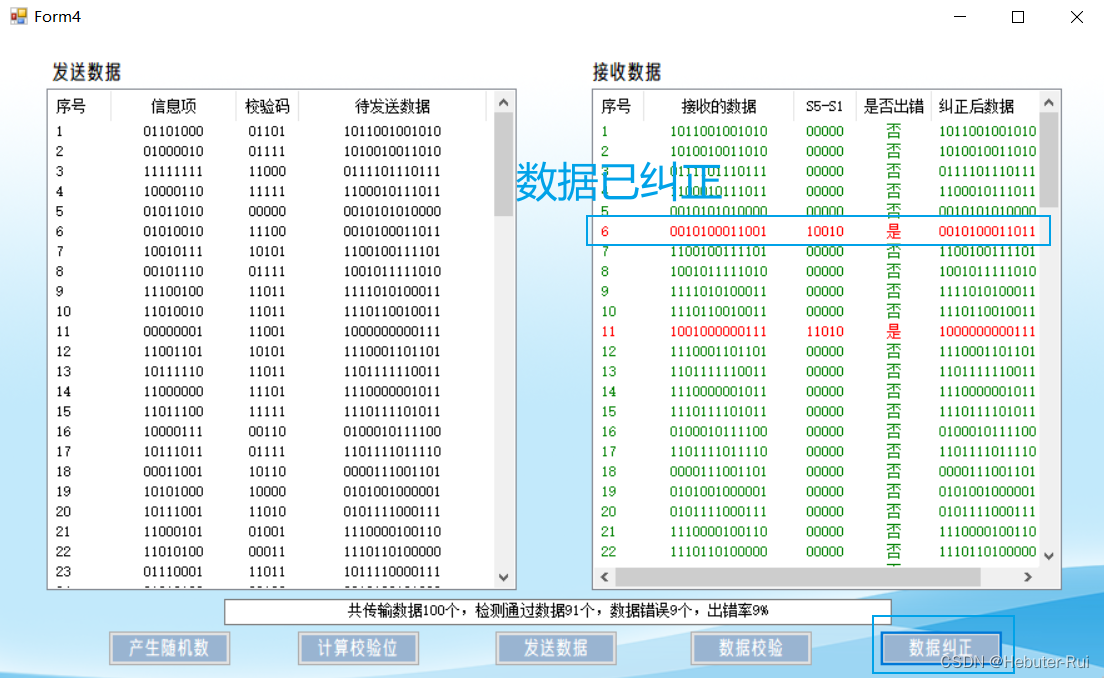Viewport: 1104px width, 678px height.
Task: Click corrected data 0000111001101 in row 18
Action: 987,472
